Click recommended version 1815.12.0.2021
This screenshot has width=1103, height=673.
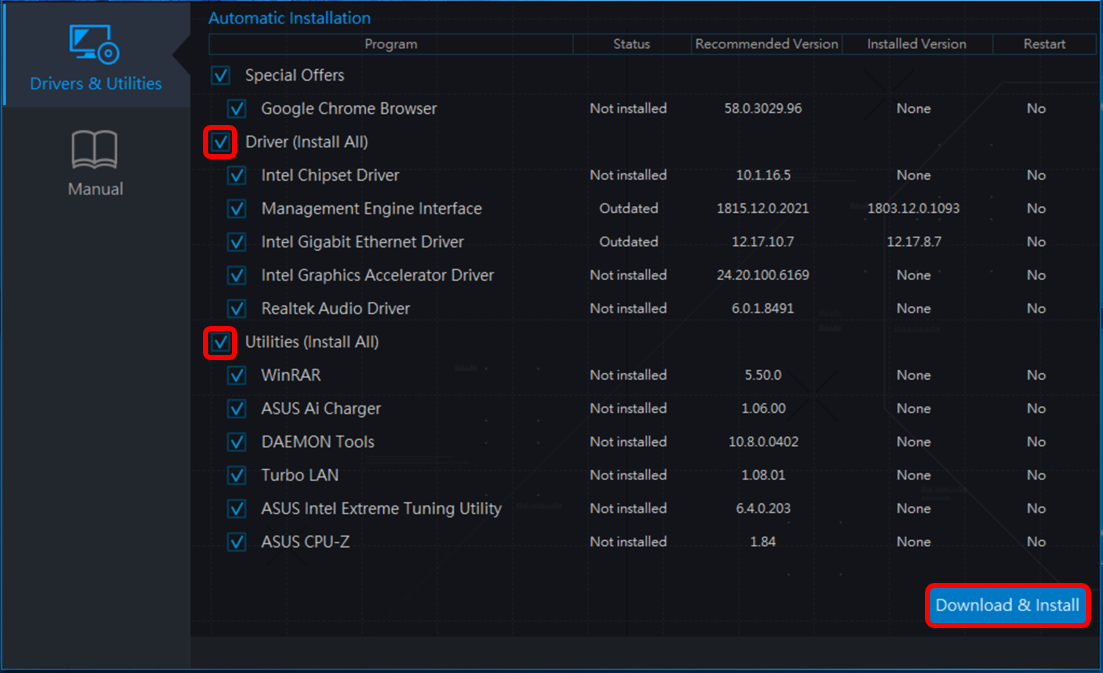point(763,209)
